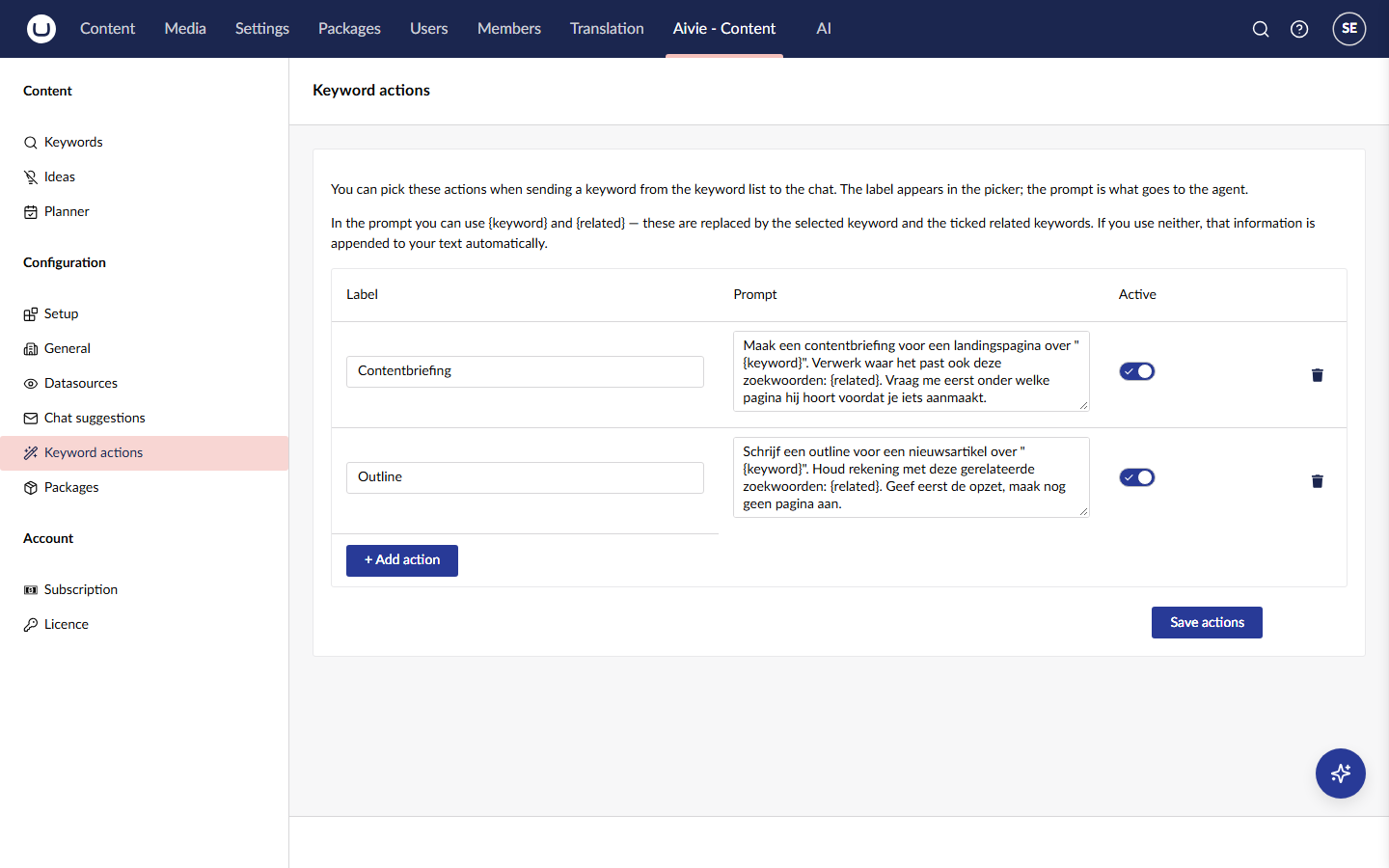1389x868 pixels.
Task: Open the Users section tab
Action: (x=429, y=29)
